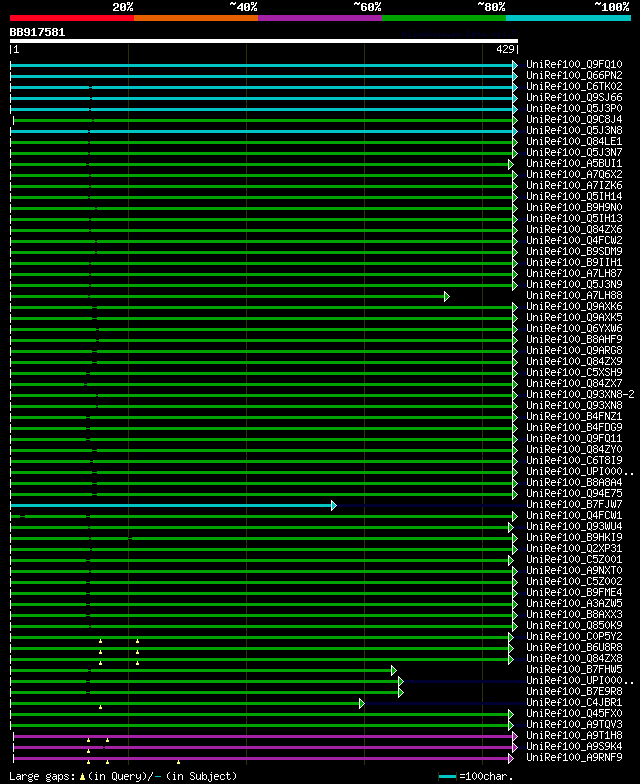Select the UniRef100_A9NXT0 label
This screenshot has height=784, width=640.
pos(574,570)
